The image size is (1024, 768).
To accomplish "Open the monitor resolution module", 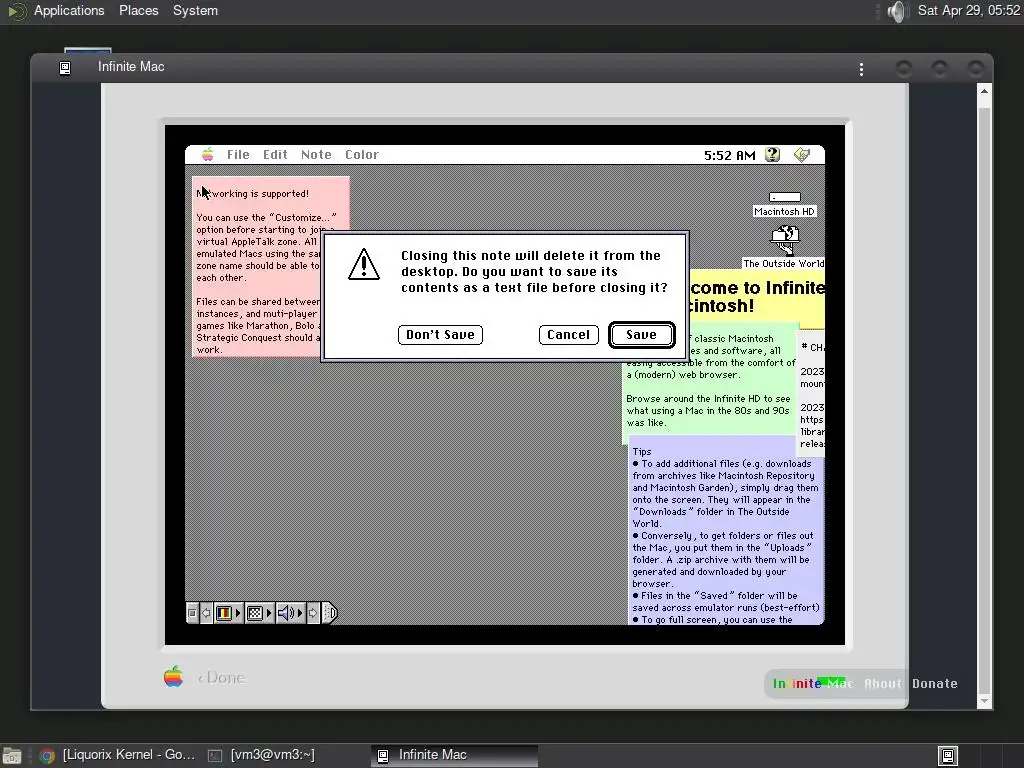I will 255,613.
